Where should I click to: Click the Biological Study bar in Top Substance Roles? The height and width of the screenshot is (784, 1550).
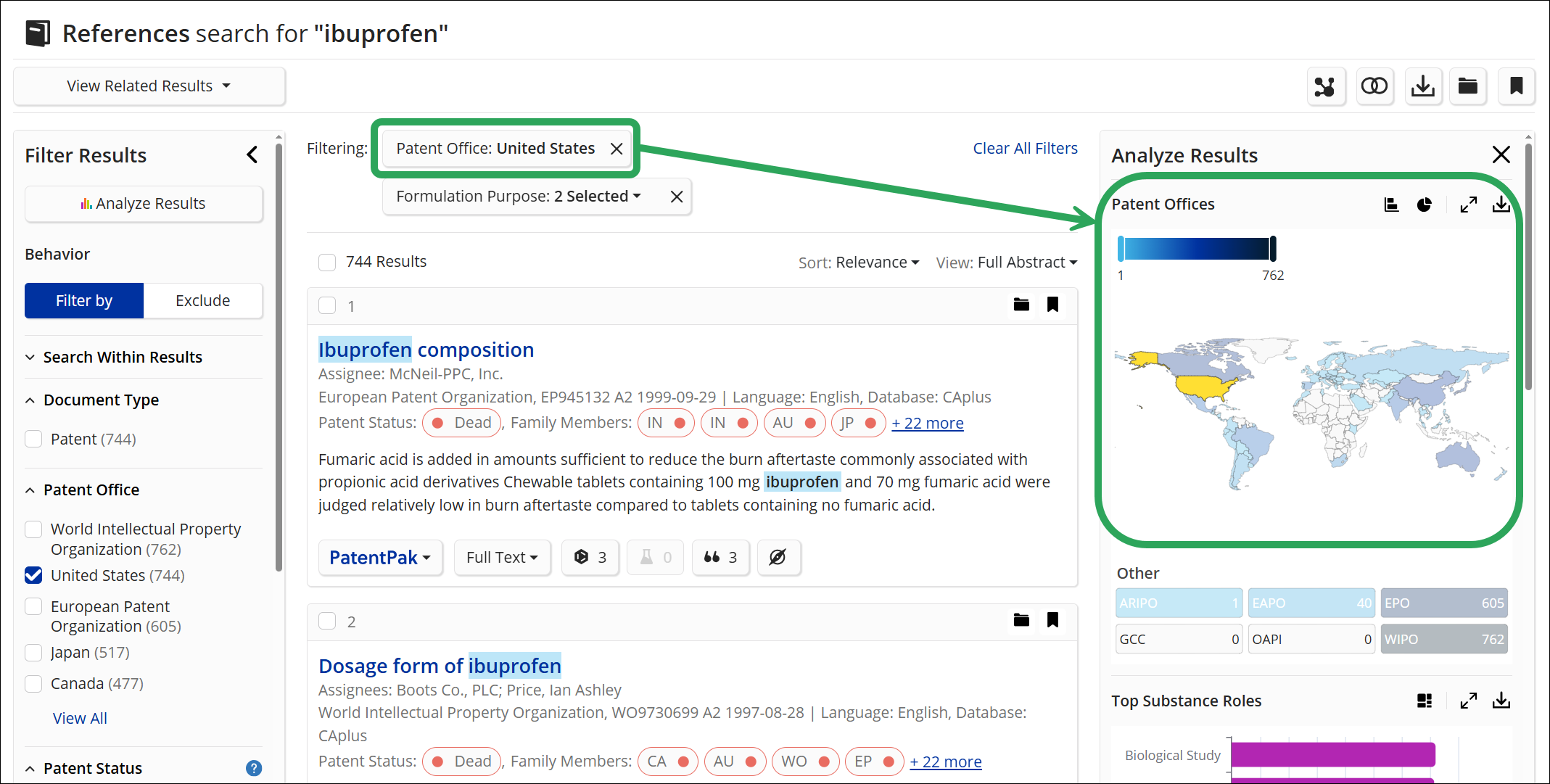(x=1333, y=754)
